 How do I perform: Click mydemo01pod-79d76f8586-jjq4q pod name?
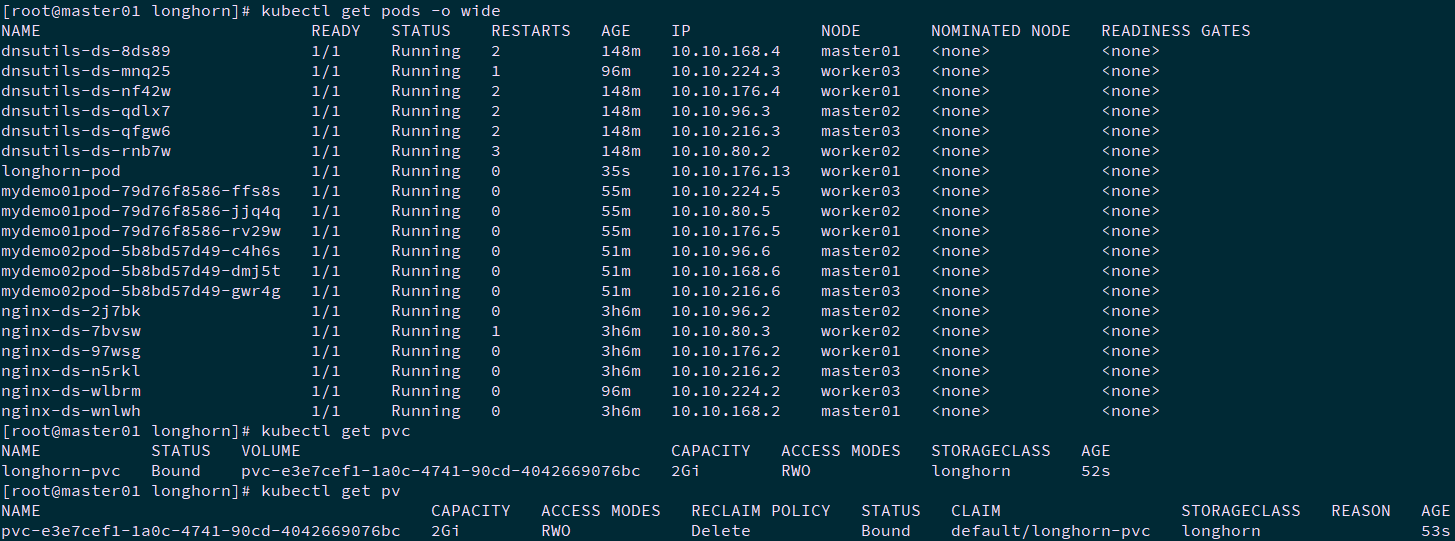[141, 211]
